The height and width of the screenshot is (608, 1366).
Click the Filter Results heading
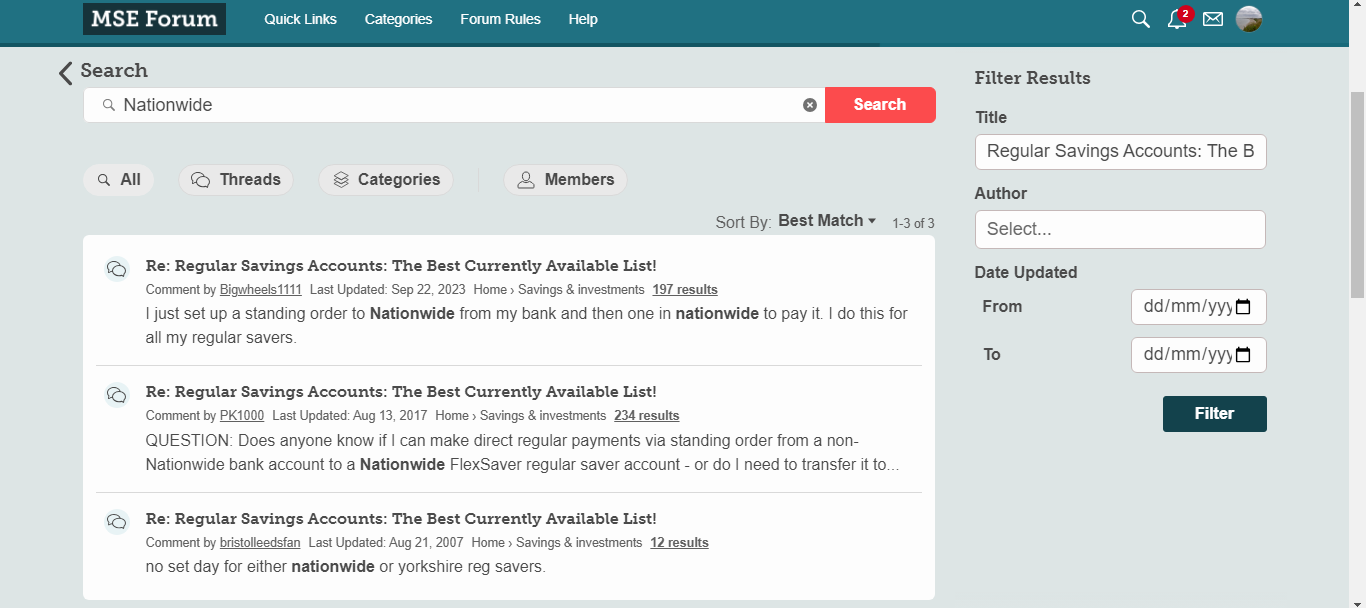[x=1032, y=78]
